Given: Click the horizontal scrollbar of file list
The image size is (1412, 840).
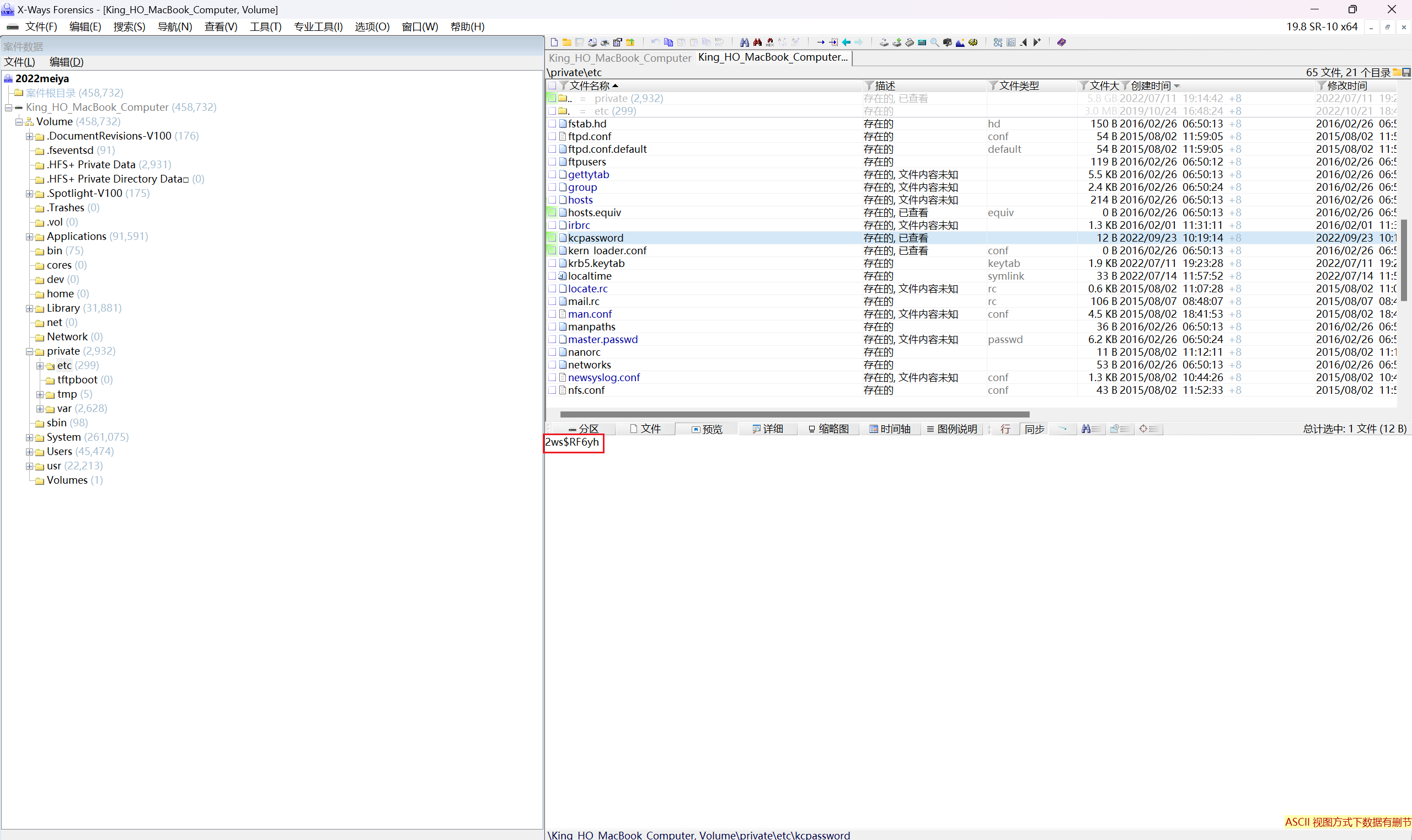Looking at the screenshot, I should tap(794, 414).
